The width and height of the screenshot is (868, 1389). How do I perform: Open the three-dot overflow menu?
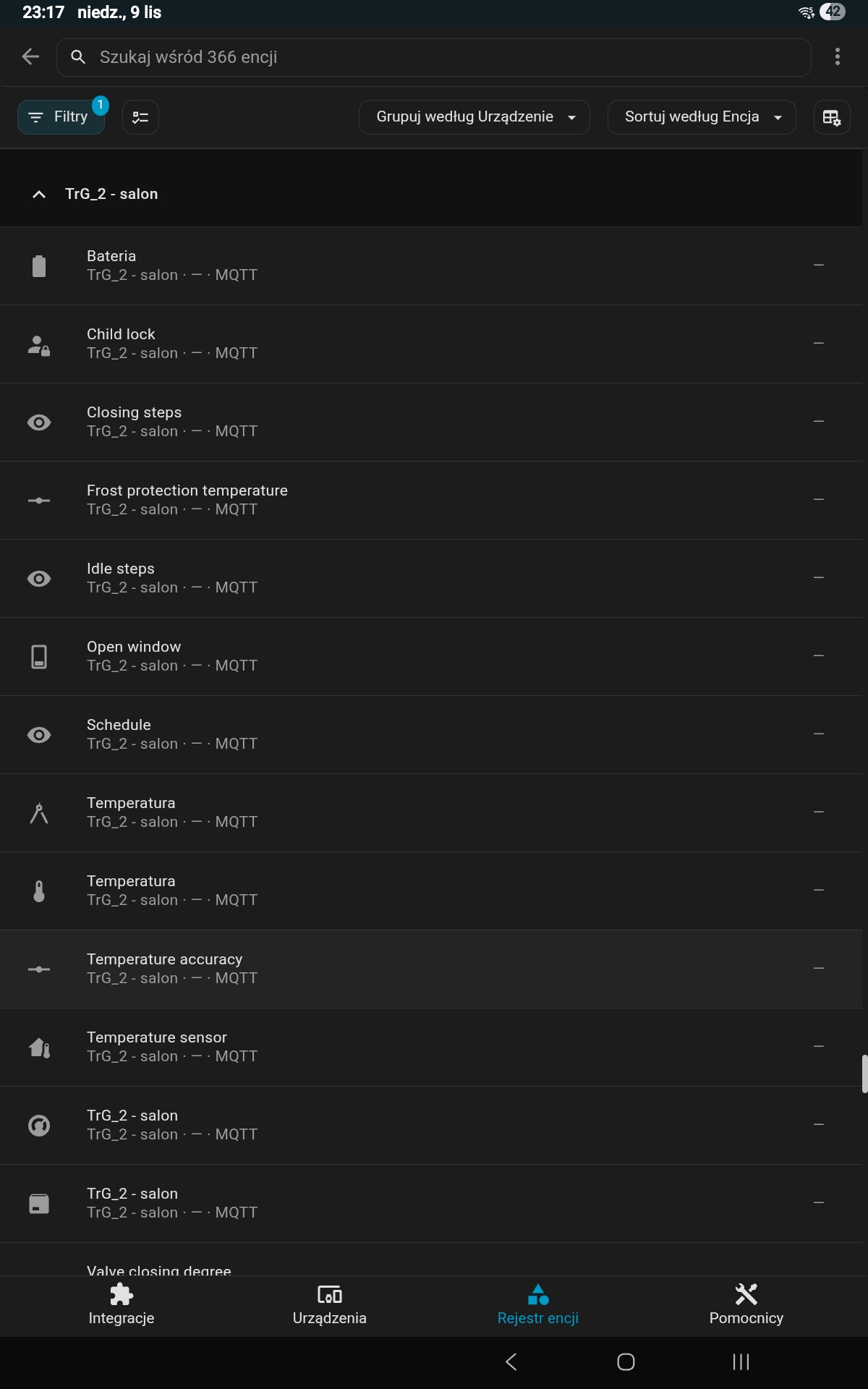pyautogui.click(x=837, y=56)
